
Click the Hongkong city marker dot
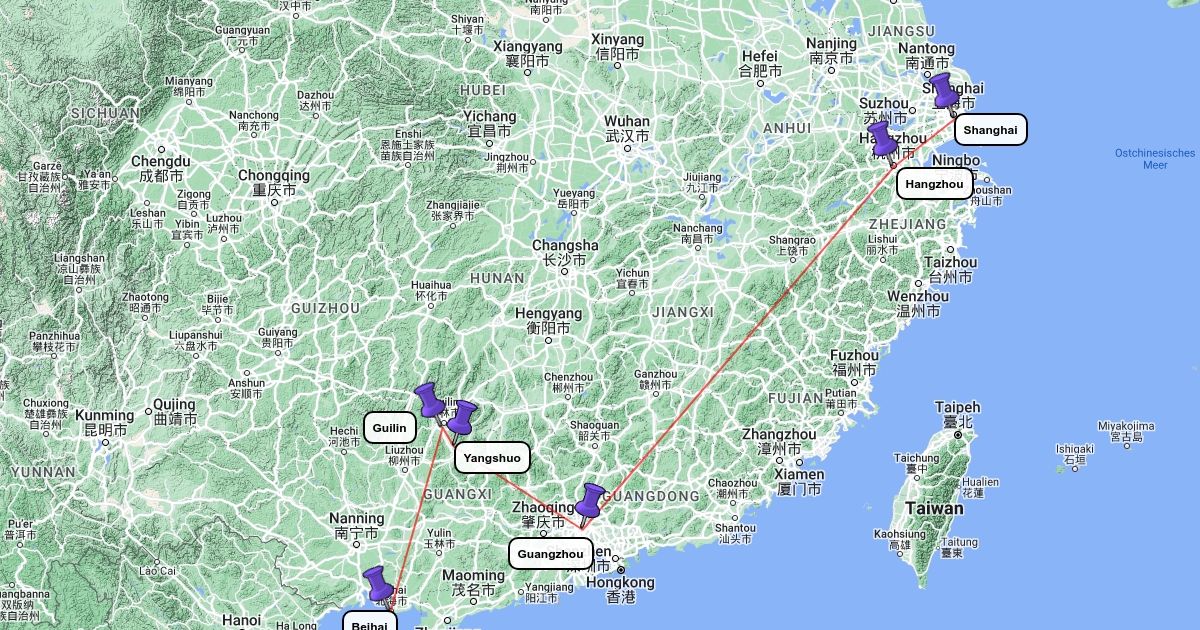coord(621,570)
